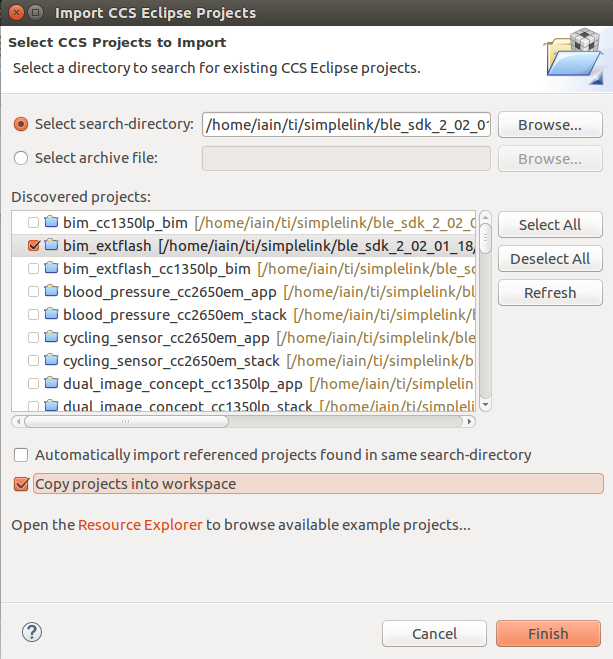
Task: Disable Copy projects into workspace
Action: (x=21, y=484)
